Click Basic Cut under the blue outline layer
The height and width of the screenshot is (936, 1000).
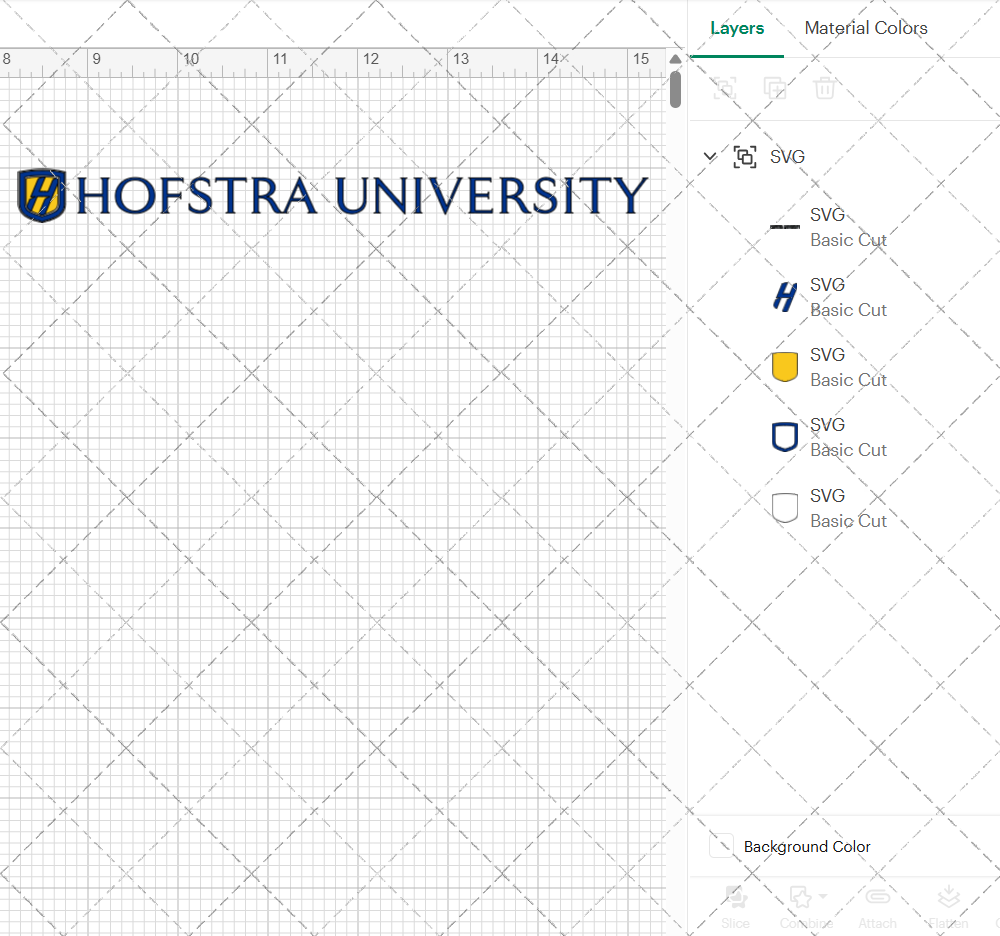pyautogui.click(x=848, y=450)
